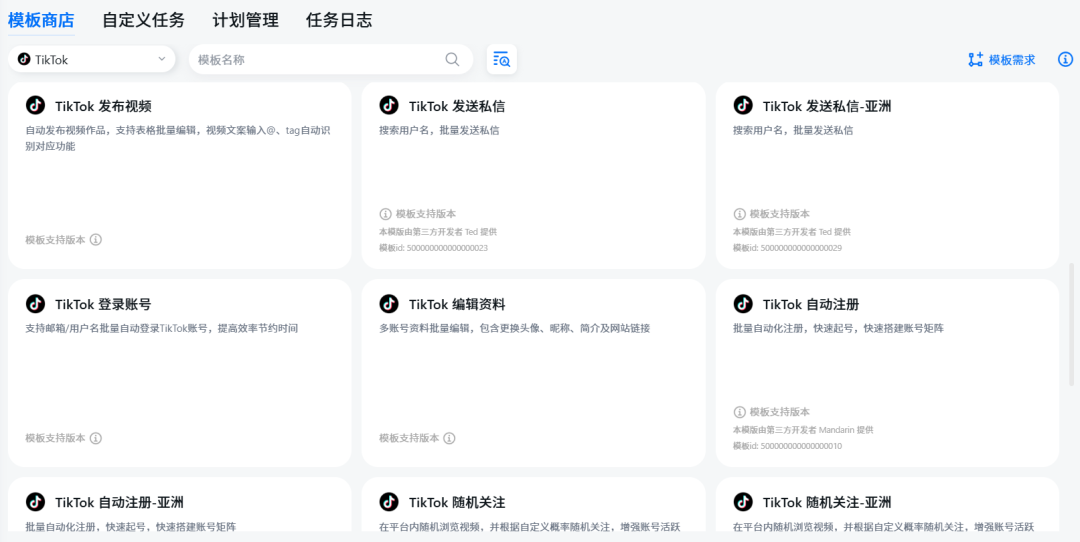Click the TikTok 发送私信 card logo icon
Screen dimensions: 1080x542
(389, 105)
